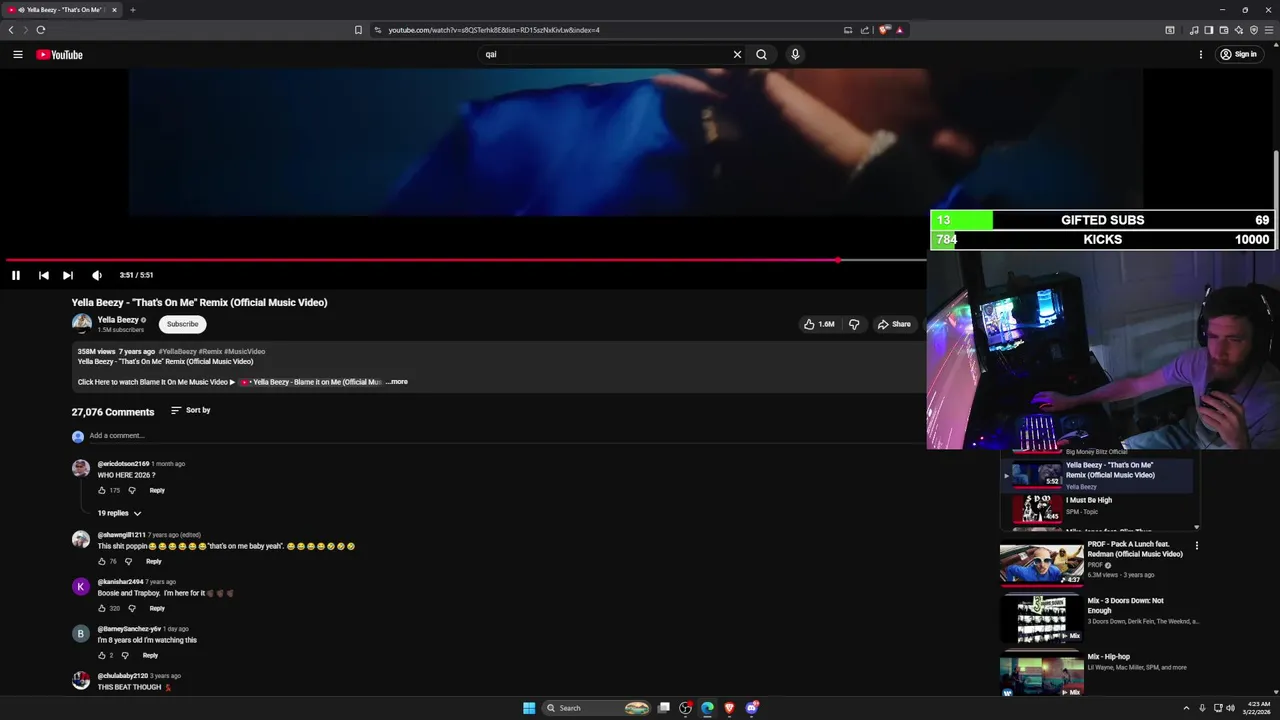Screen dimensions: 1280x720
Task: Dislike the video with thumbs down
Action: pos(854,324)
